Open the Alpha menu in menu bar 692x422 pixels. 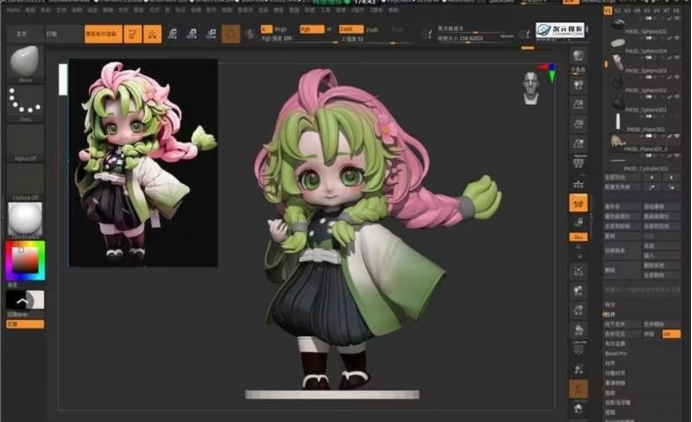click(14, 10)
